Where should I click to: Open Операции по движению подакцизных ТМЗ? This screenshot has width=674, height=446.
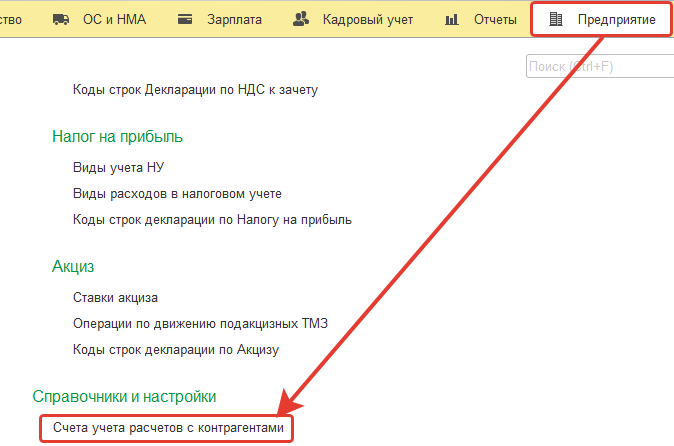coord(200,323)
